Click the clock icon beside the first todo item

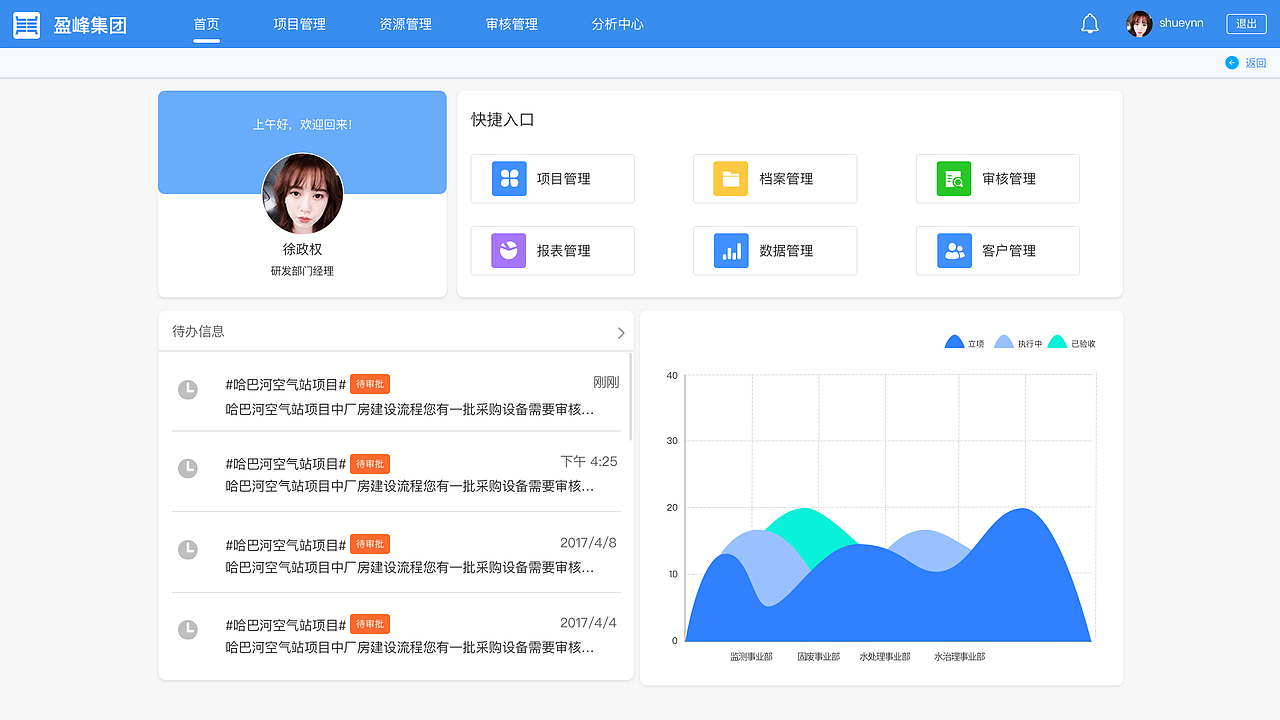(188, 391)
